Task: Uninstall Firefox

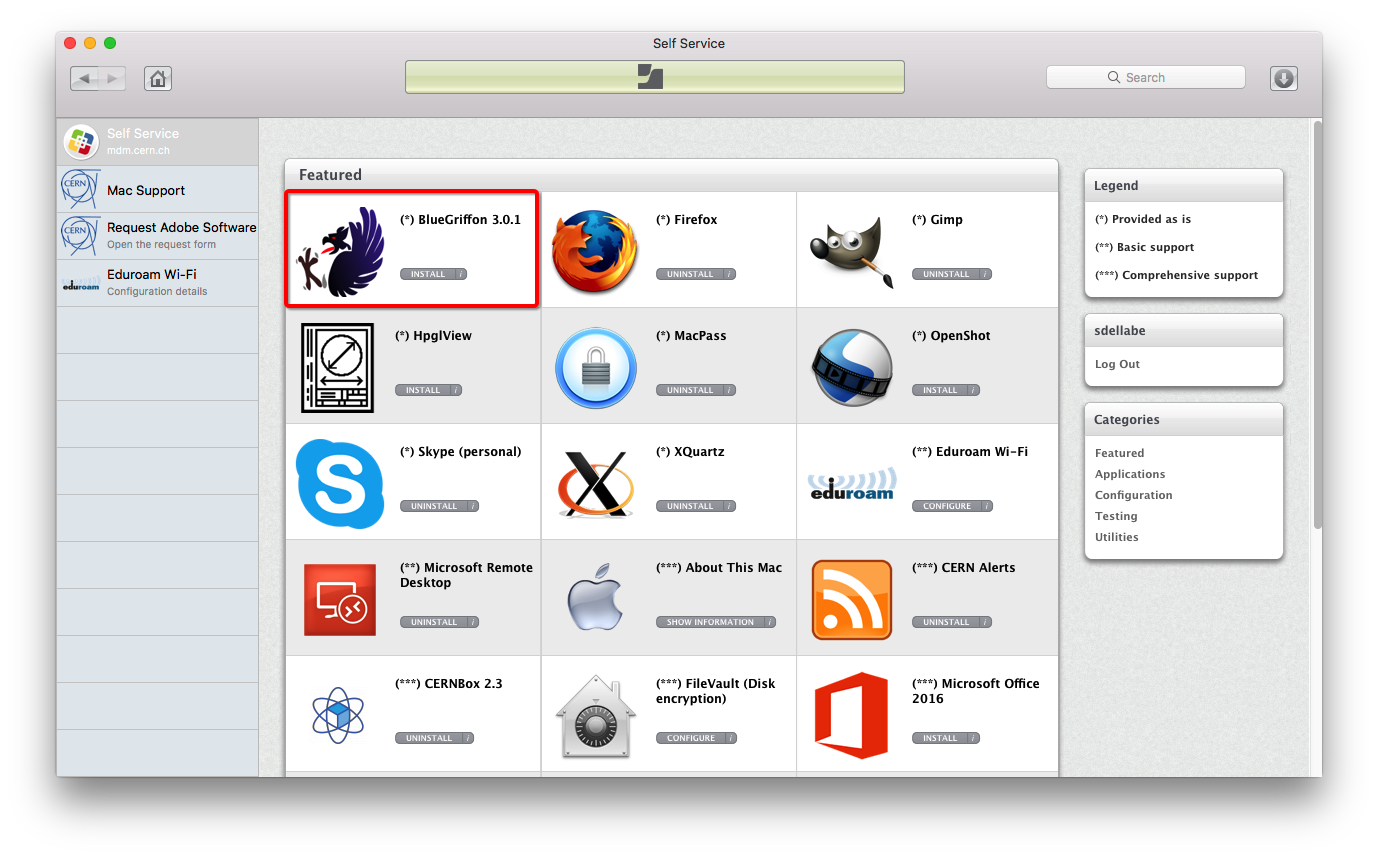Action: tap(696, 274)
